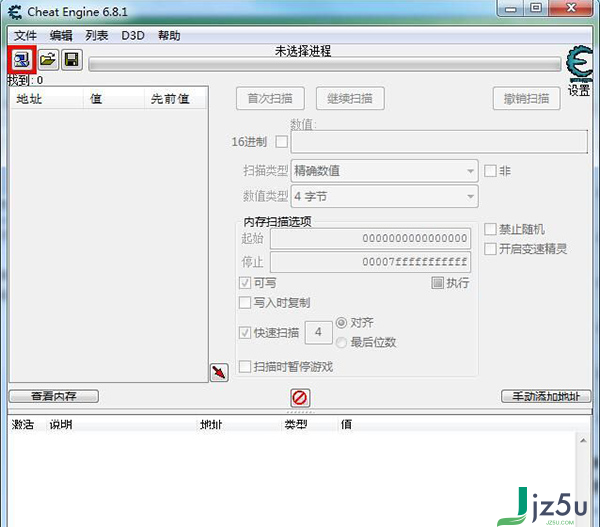
Task: Select the 对齐 radio button
Action: point(341,323)
